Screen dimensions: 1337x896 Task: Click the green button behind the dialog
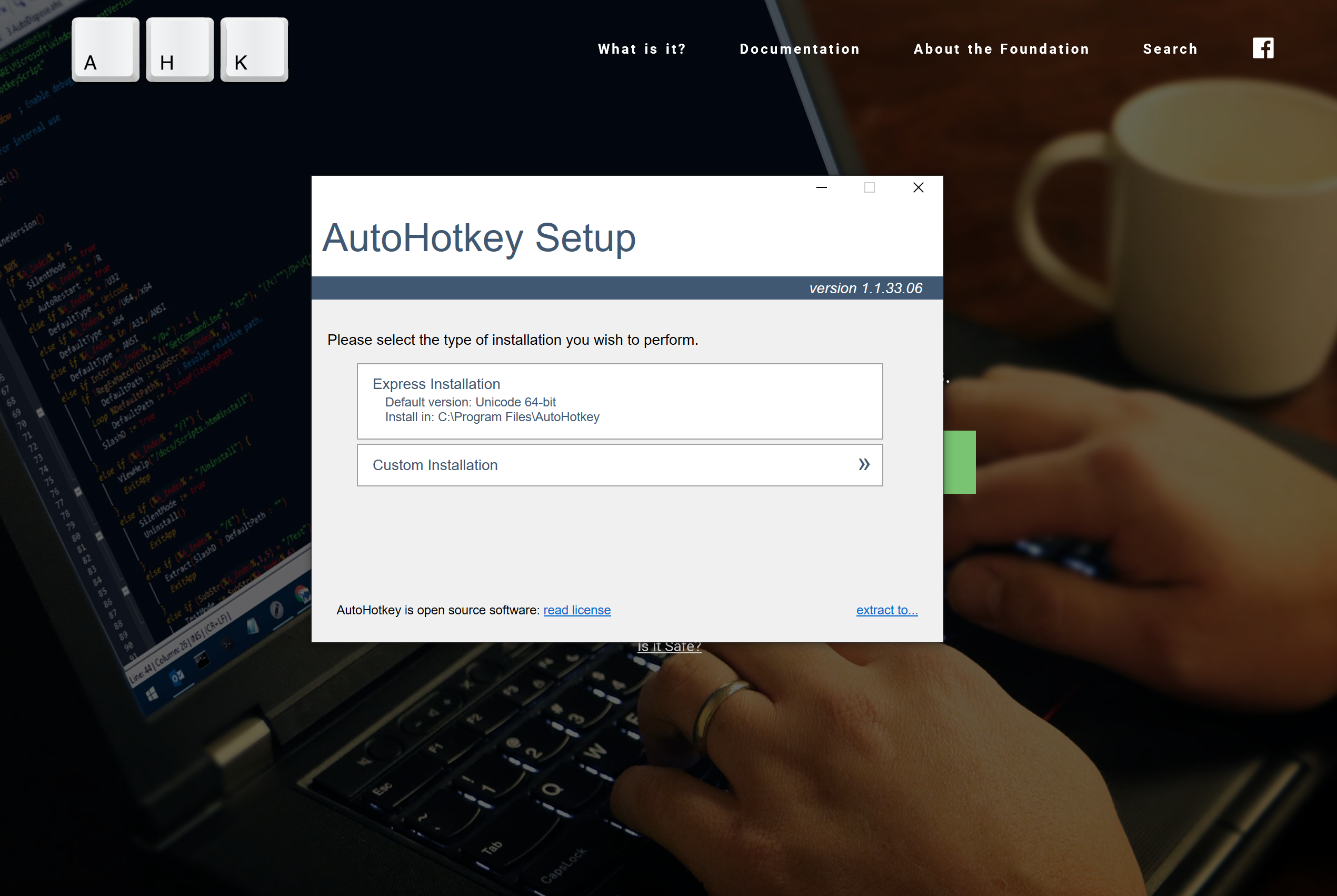coord(960,462)
